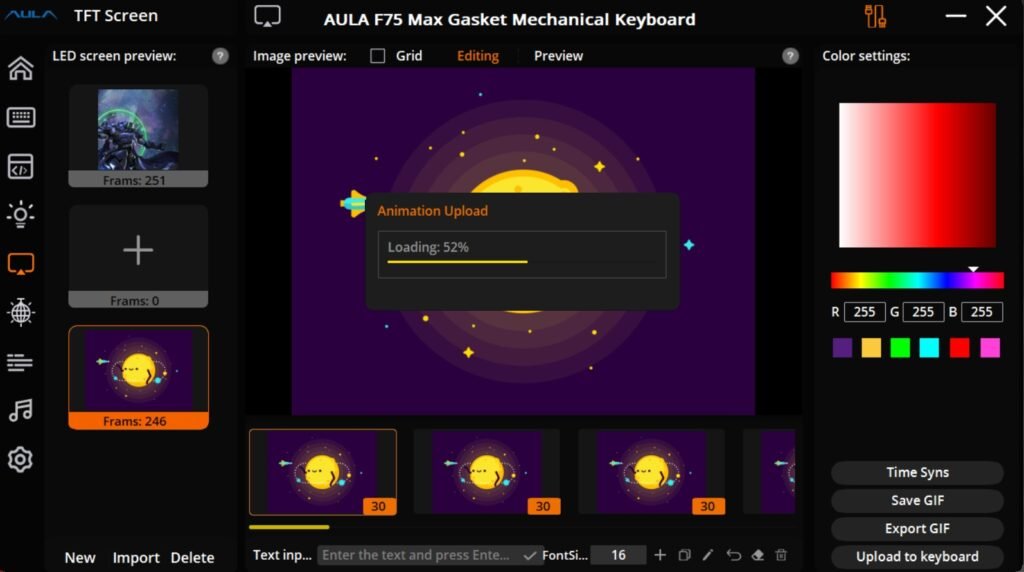Image resolution: width=1024 pixels, height=572 pixels.
Task: Select the empty Frams: 0 slot
Action: 138,256
